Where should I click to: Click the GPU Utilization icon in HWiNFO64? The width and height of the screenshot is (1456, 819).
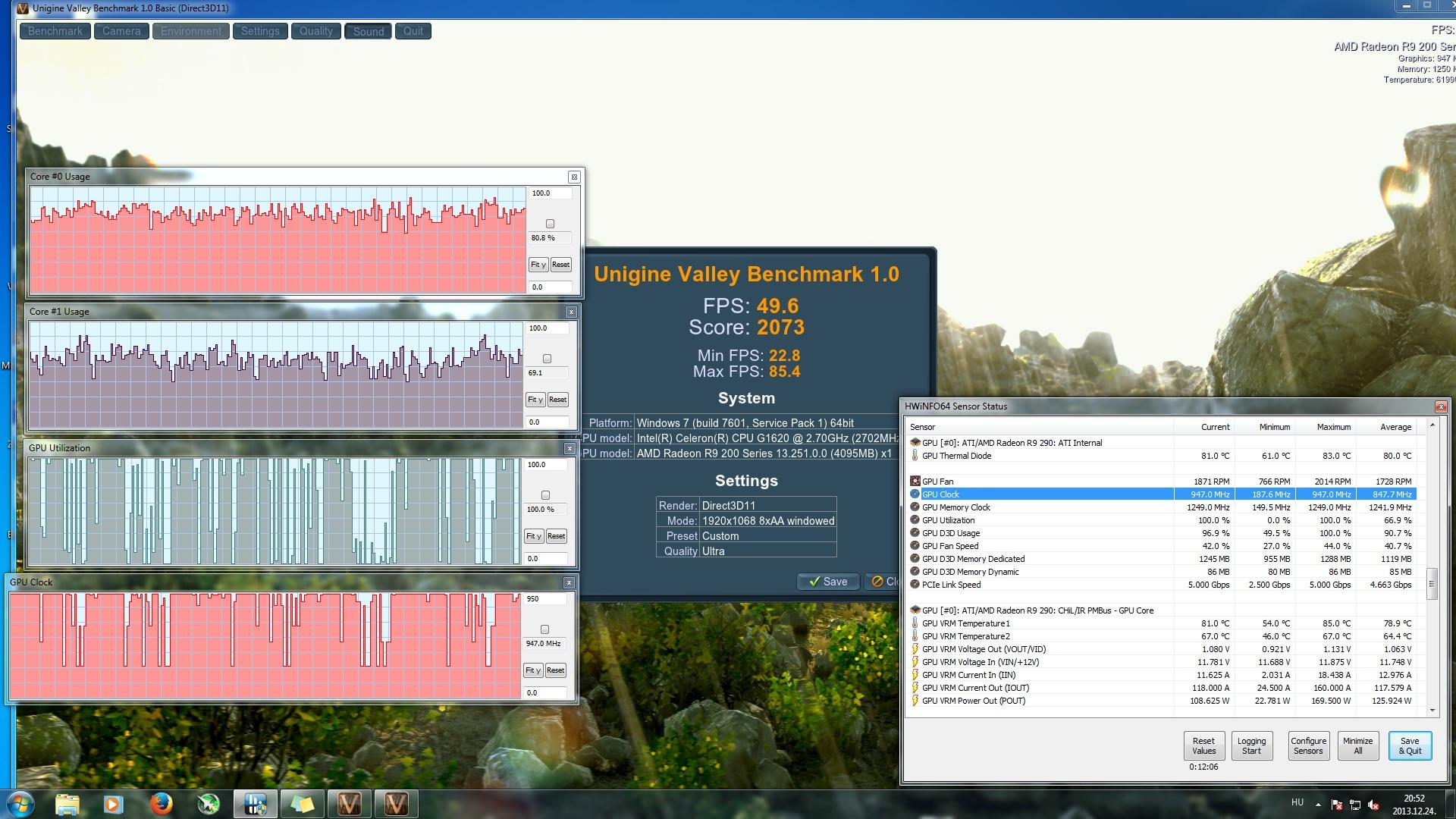coord(915,520)
